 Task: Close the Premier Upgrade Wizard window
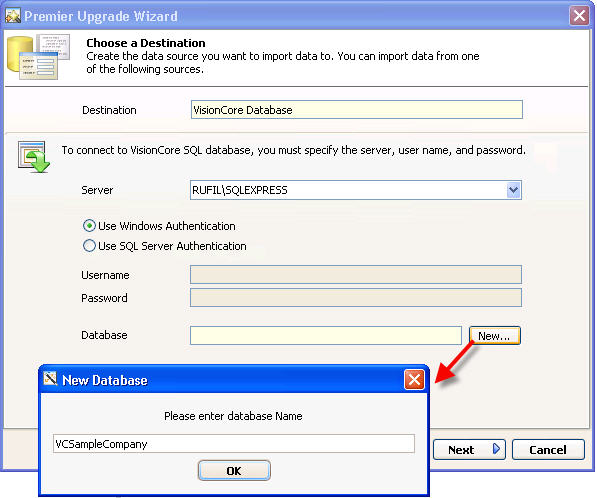(579, 16)
